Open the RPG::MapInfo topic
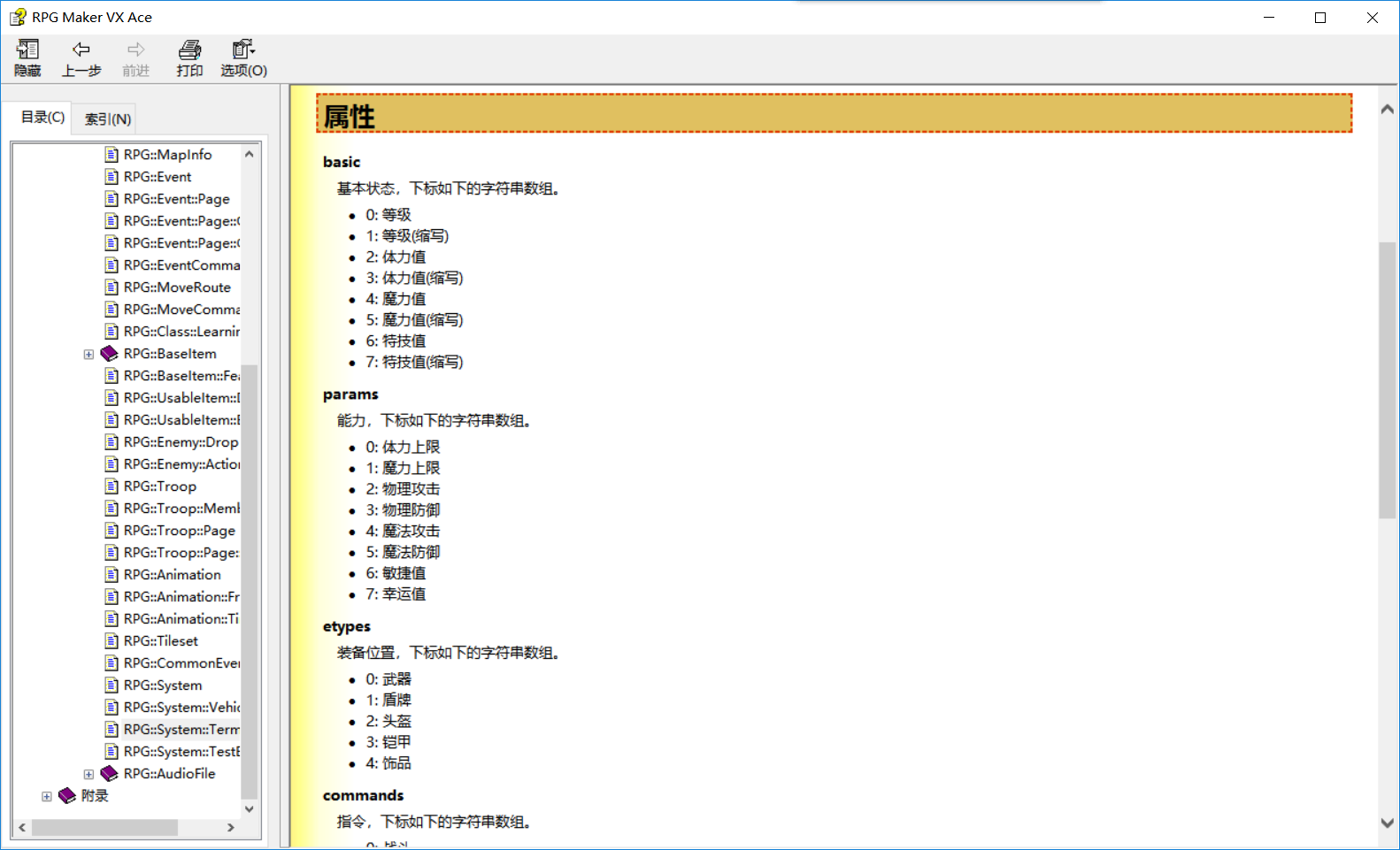This screenshot has height=850, width=1400. click(167, 155)
